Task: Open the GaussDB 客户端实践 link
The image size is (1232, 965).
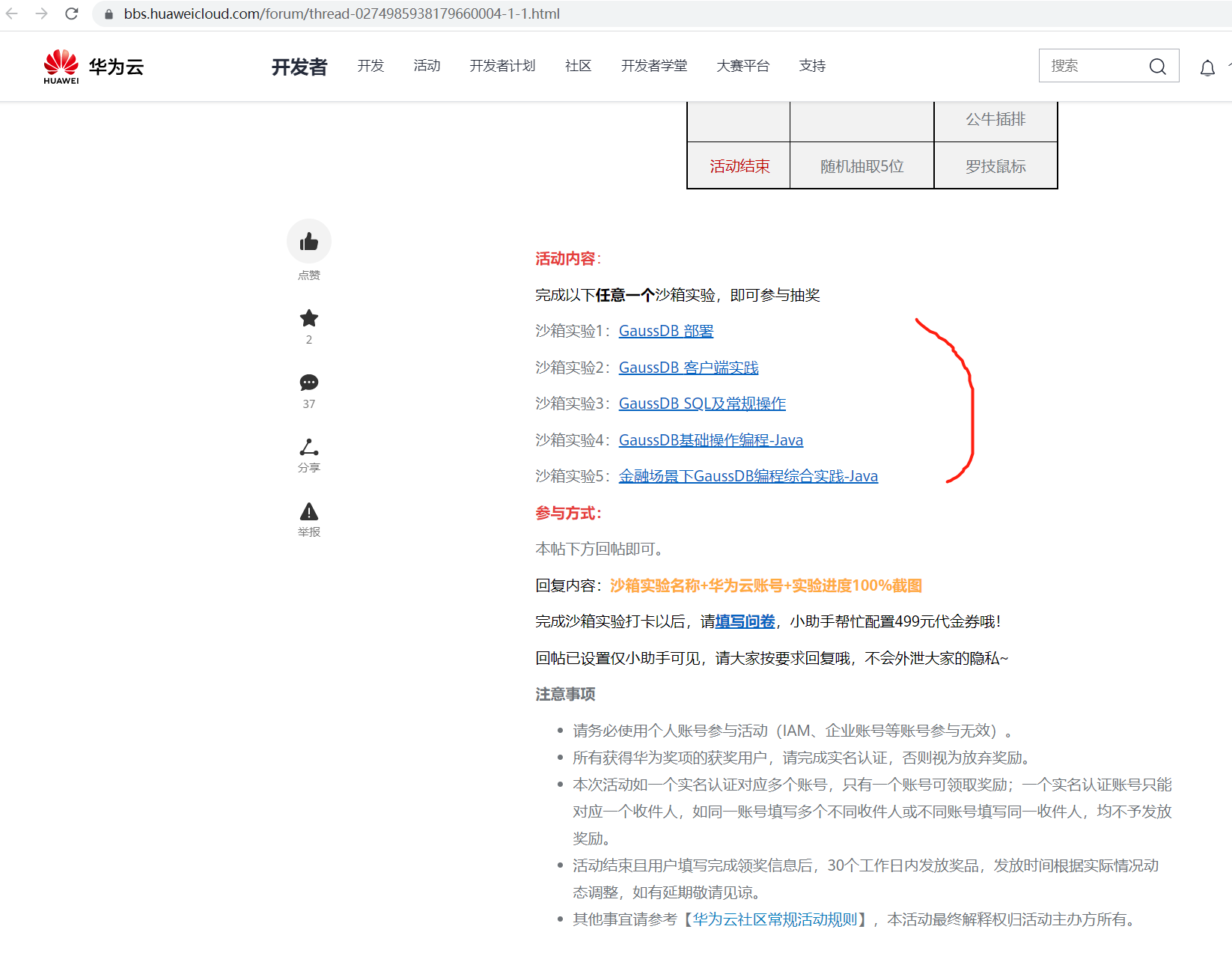Action: coord(689,368)
